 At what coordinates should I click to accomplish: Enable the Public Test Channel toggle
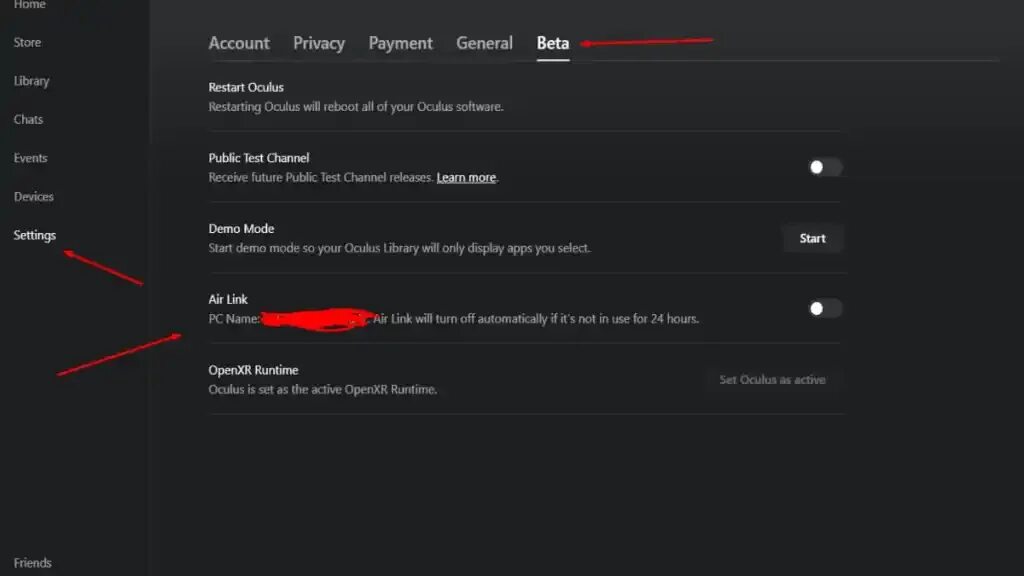click(825, 167)
